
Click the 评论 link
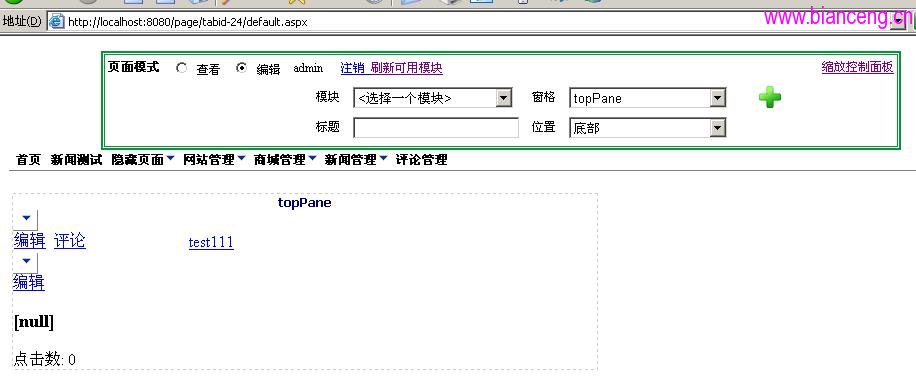click(x=70, y=241)
